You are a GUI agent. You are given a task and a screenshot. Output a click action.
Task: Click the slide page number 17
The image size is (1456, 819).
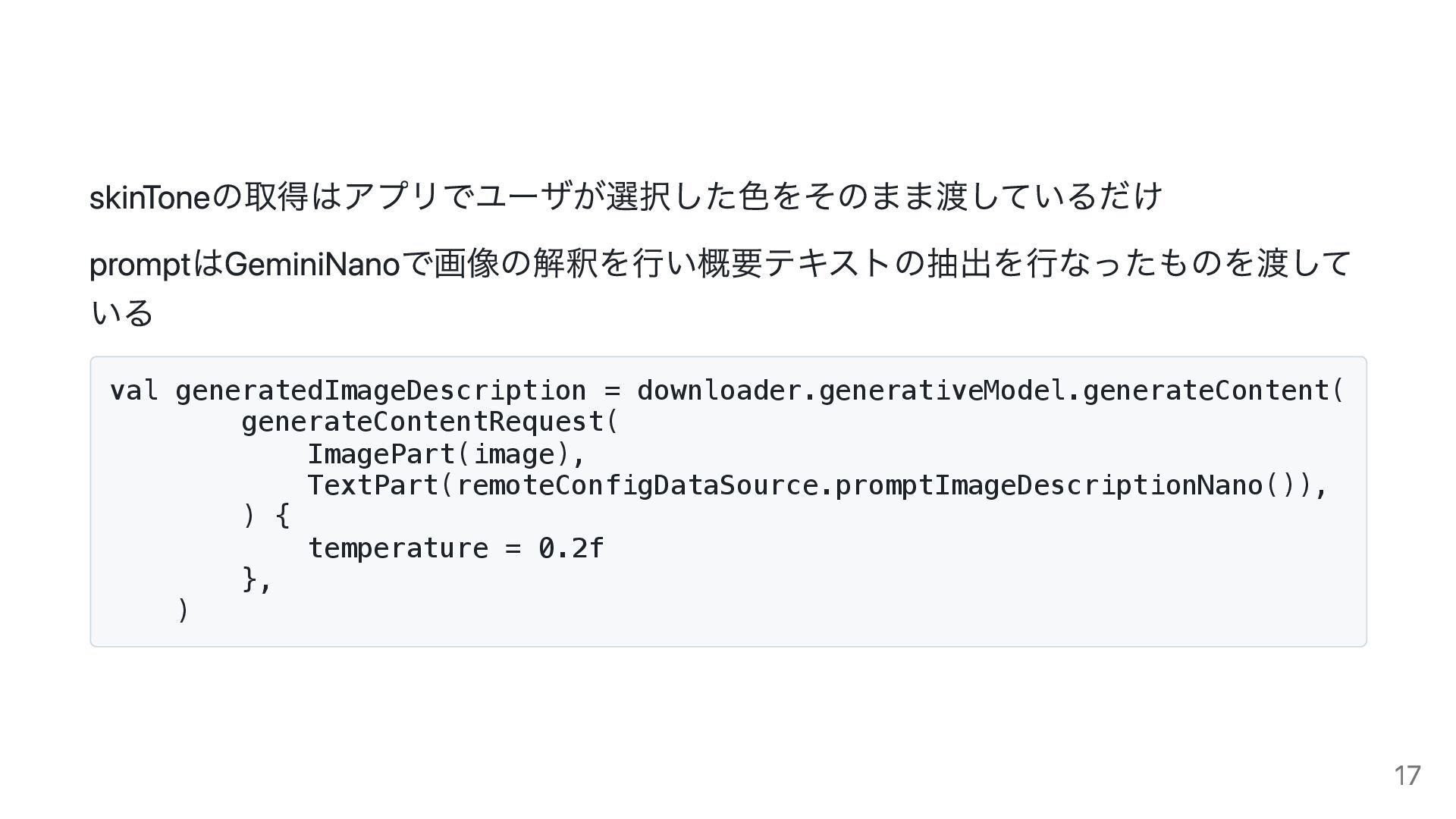[1407, 775]
